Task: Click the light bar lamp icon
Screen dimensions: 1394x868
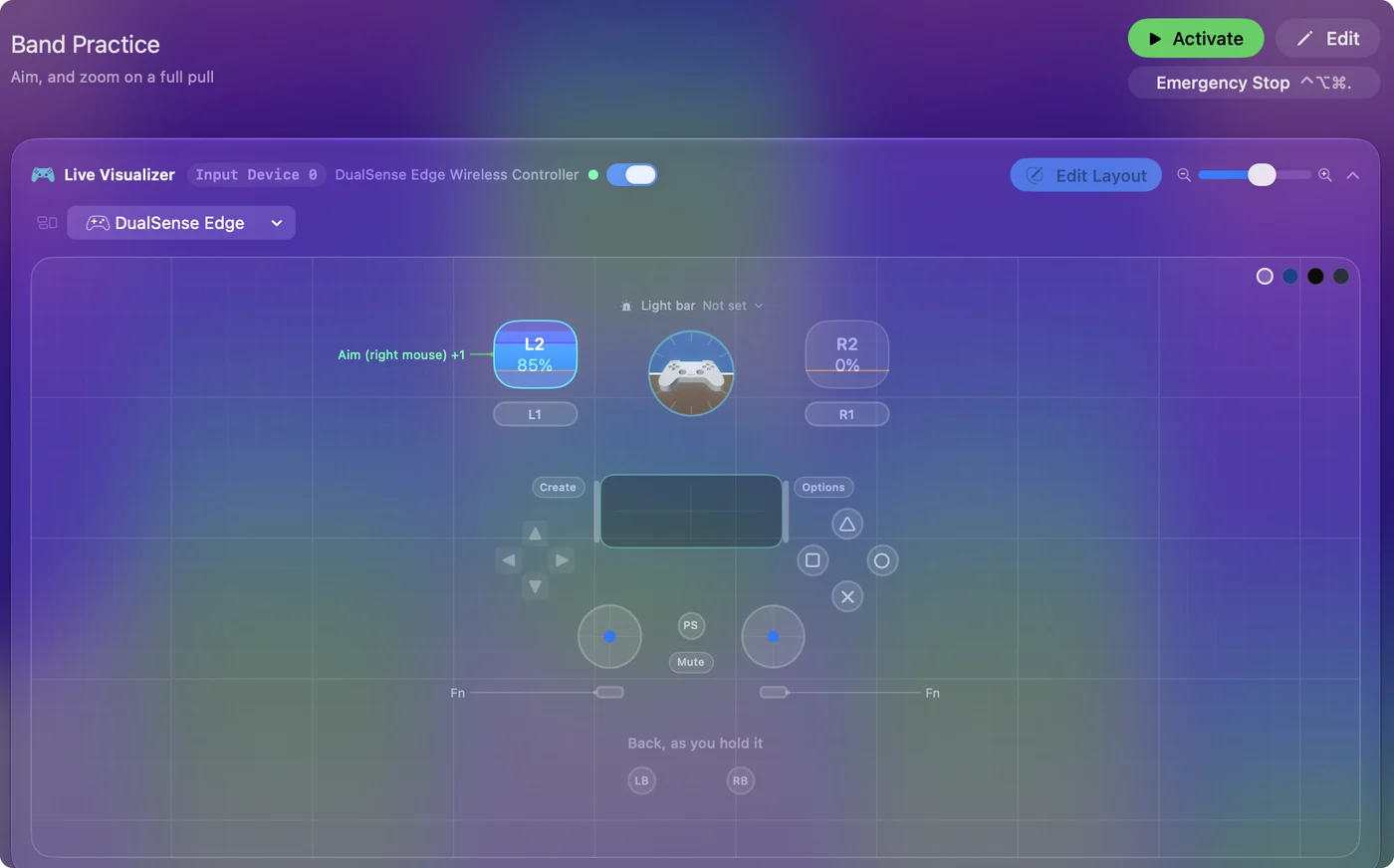Action: (626, 307)
